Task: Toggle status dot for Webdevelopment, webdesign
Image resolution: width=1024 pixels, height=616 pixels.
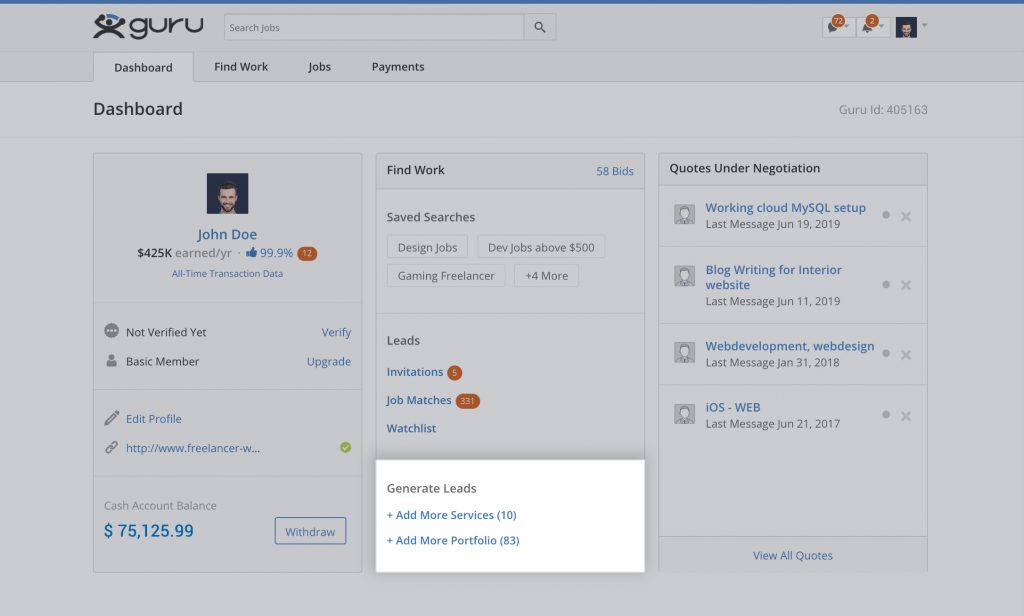Action: 886,353
